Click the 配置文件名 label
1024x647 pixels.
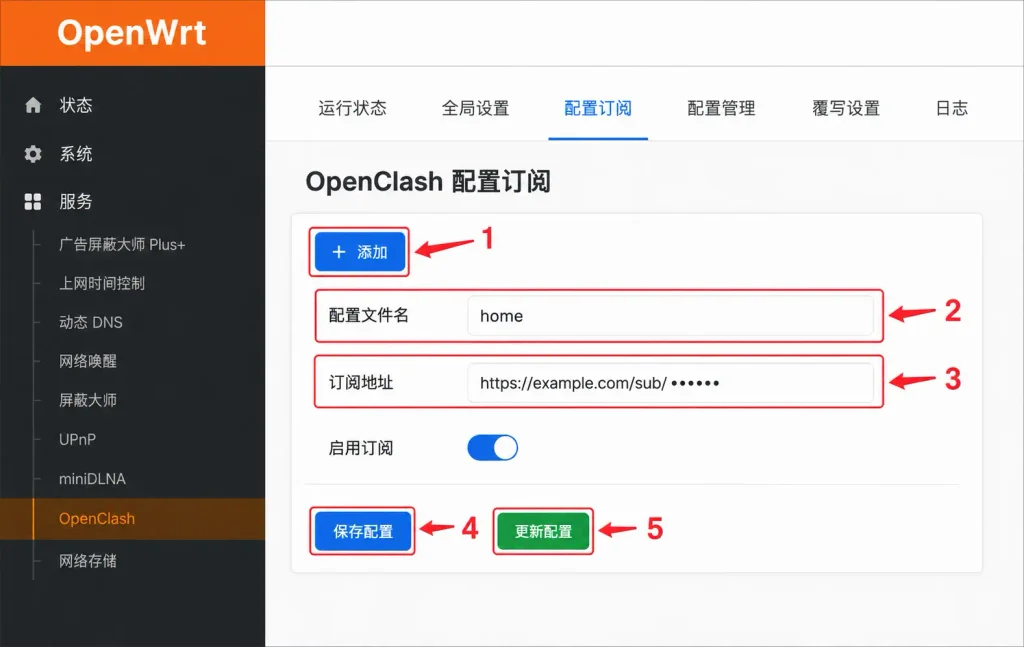tap(368, 315)
